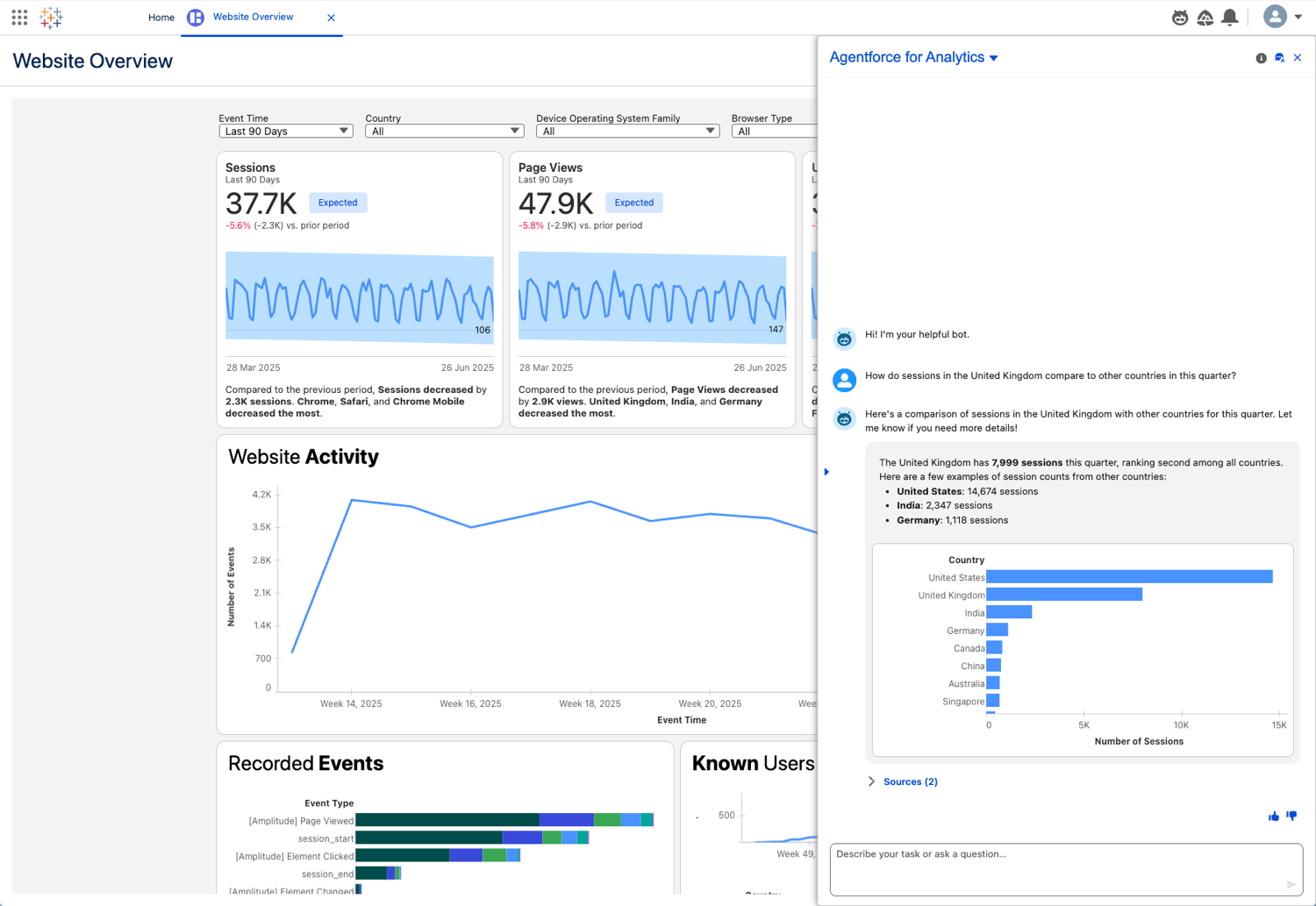This screenshot has height=906, width=1316.
Task: Close the Website Overview tab
Action: pyautogui.click(x=331, y=18)
